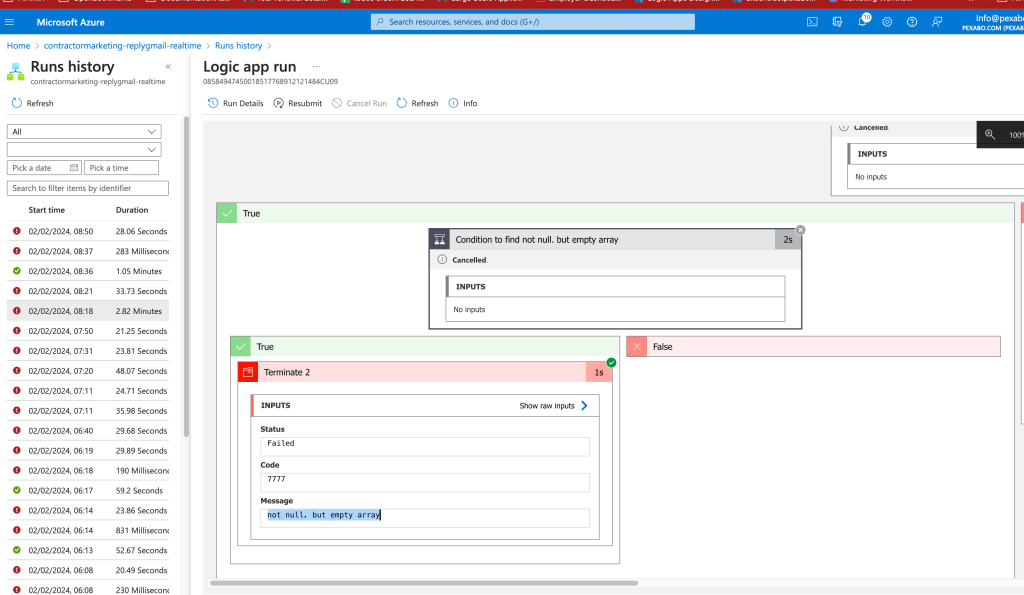The image size is (1024, 595).
Task: Click the Azure search resources bar
Action: click(533, 22)
